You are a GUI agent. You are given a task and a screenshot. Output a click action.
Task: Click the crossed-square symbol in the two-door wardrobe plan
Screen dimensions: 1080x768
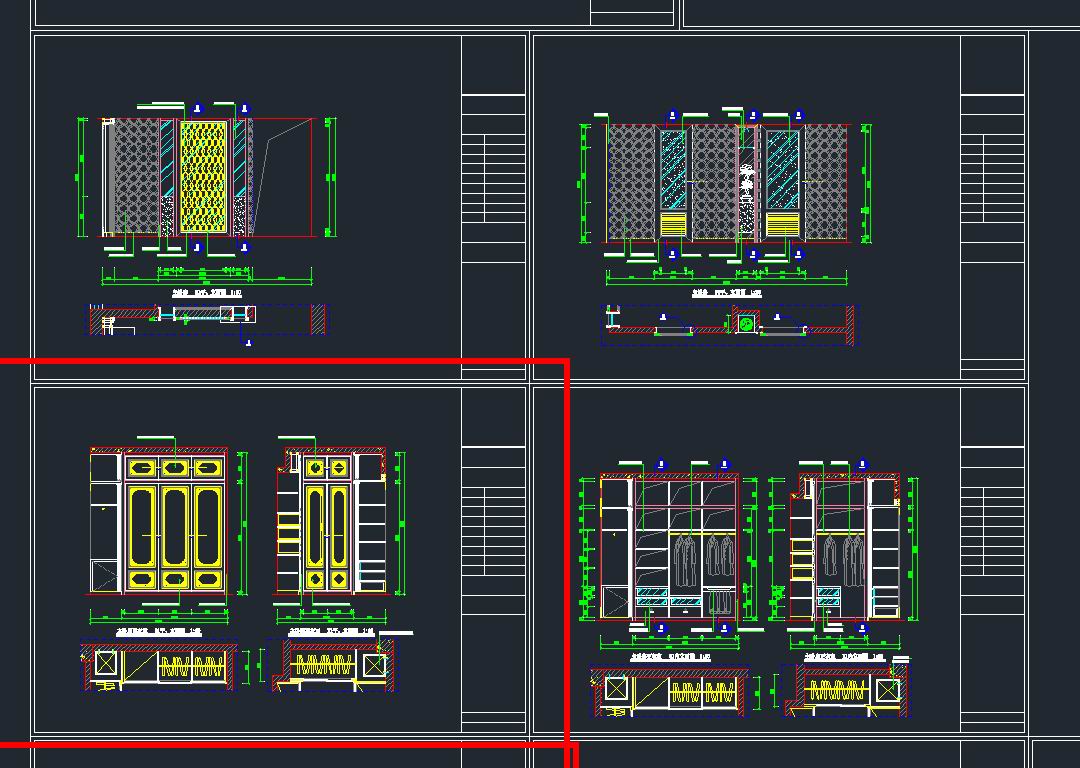point(375,665)
